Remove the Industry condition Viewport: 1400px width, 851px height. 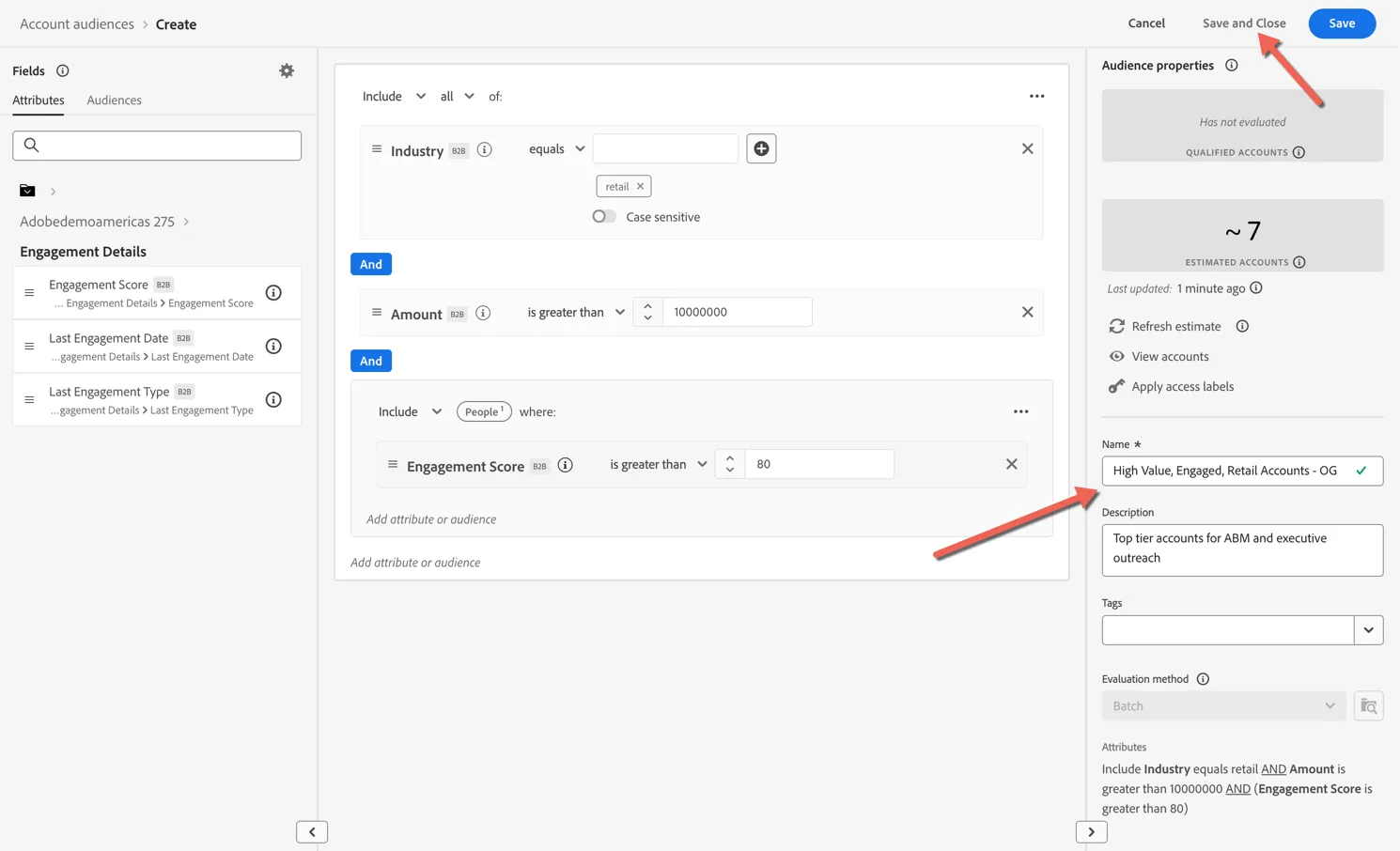pos(1027,148)
